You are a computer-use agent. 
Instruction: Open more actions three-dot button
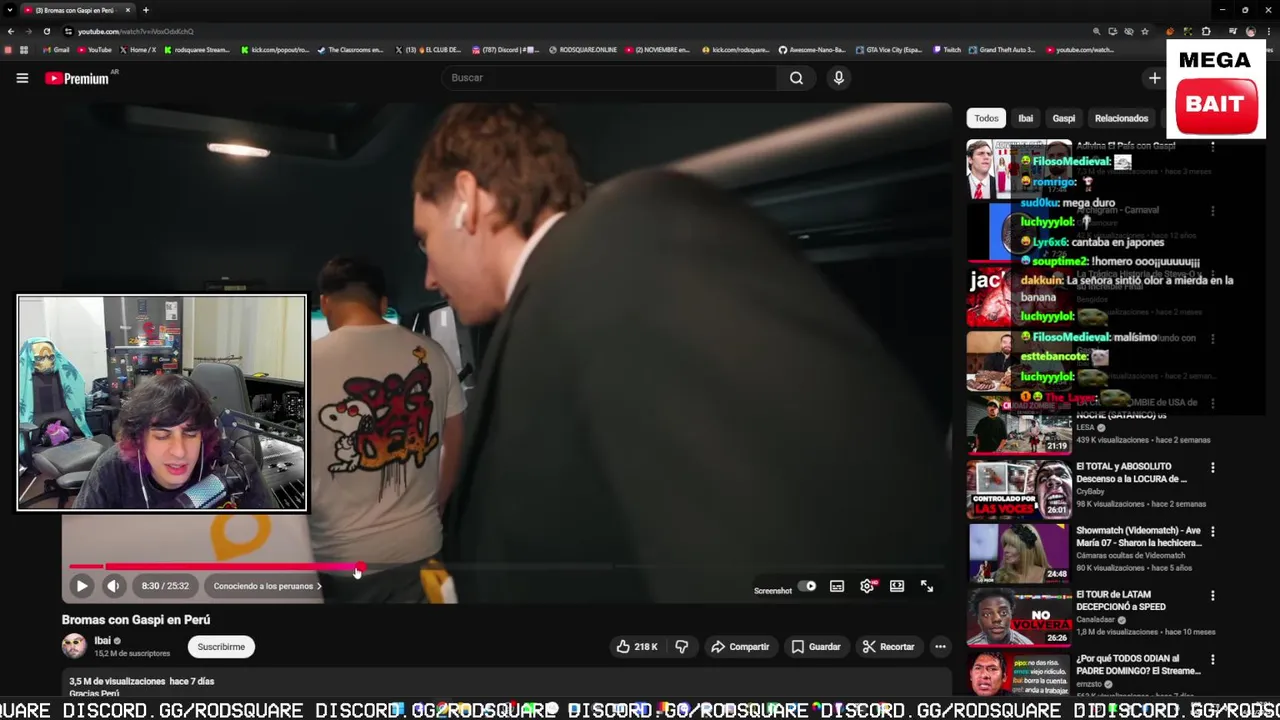(x=940, y=647)
